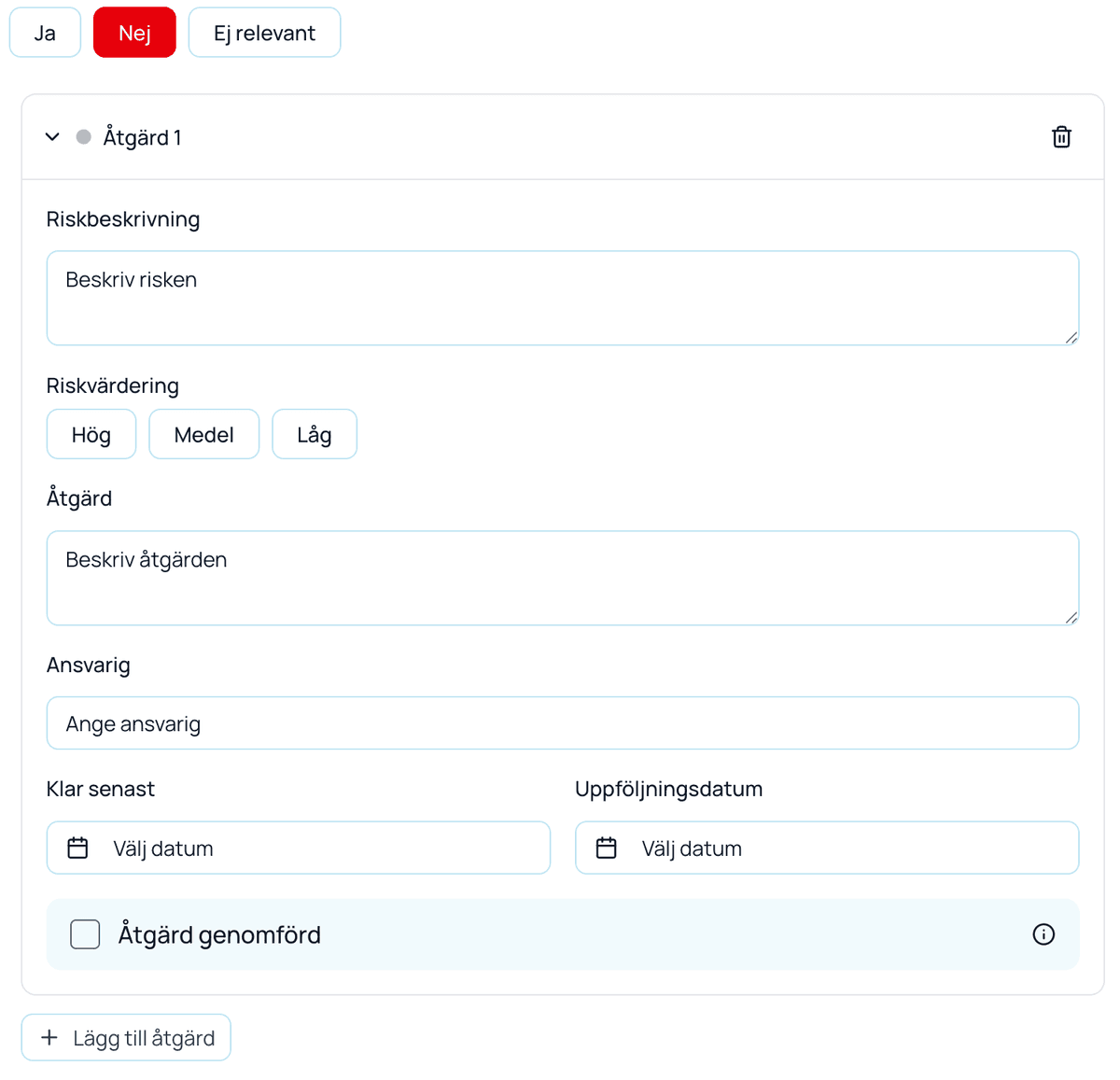
Task: Choose Låg risk rating
Action: [x=315, y=434]
